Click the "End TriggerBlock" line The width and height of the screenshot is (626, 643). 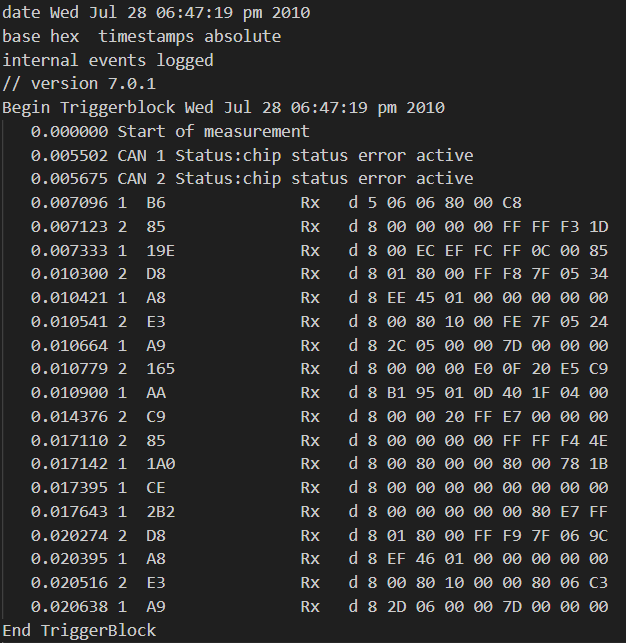79,630
